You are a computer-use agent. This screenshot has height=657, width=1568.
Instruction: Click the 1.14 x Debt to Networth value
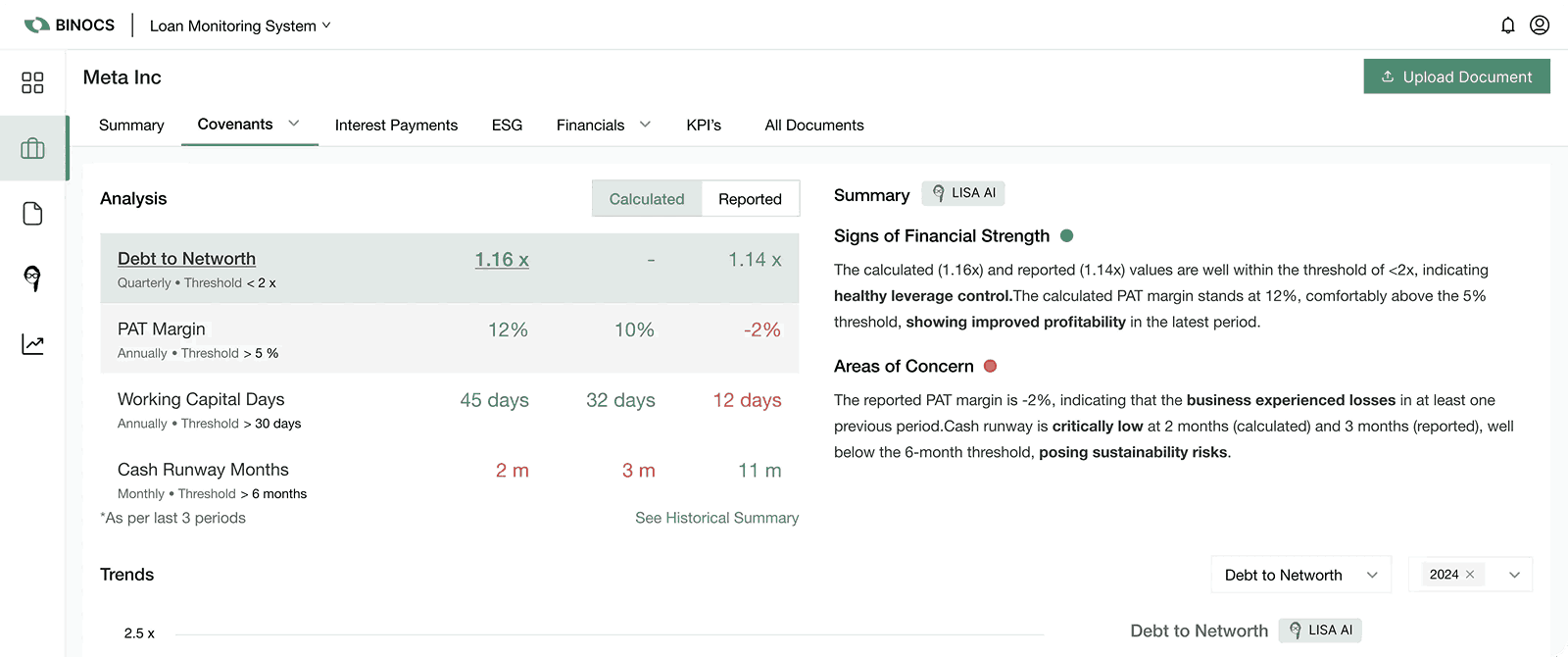pyautogui.click(x=755, y=260)
